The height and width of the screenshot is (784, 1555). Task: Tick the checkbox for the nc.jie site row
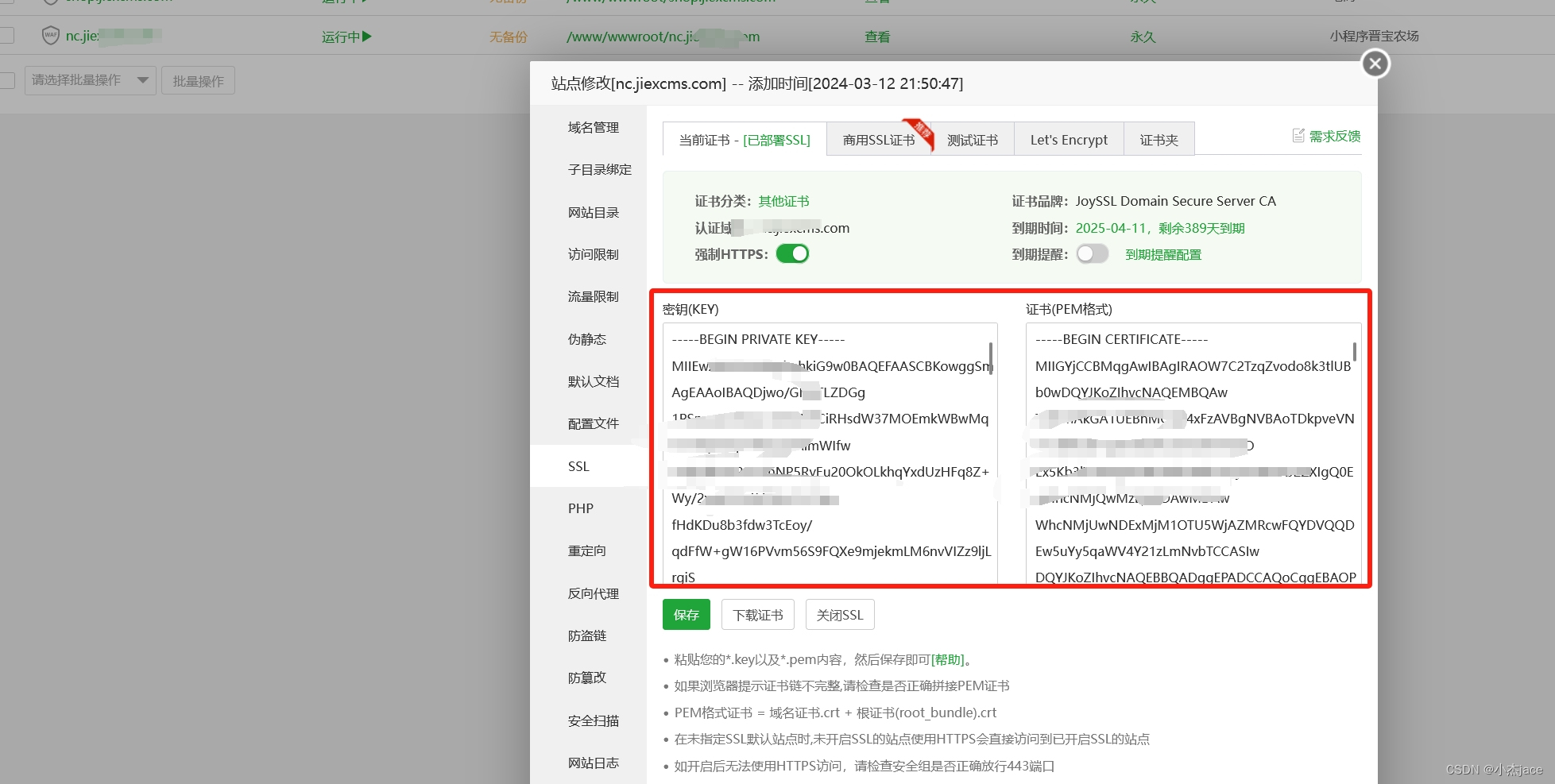tap(7, 36)
